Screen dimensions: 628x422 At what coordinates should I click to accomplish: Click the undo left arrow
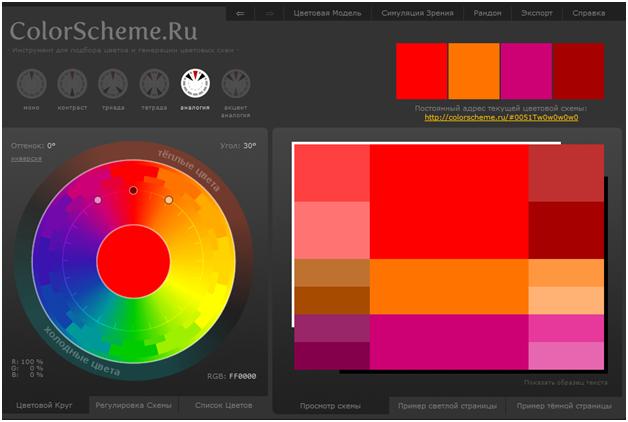point(240,14)
